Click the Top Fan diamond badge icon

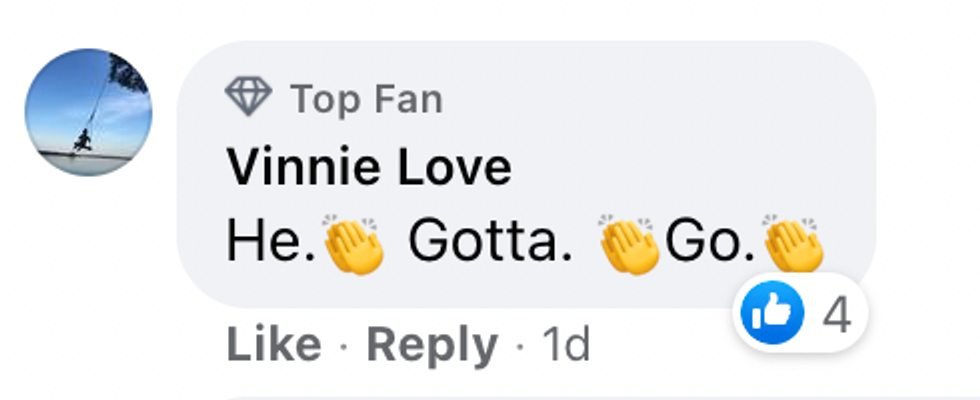tap(249, 98)
